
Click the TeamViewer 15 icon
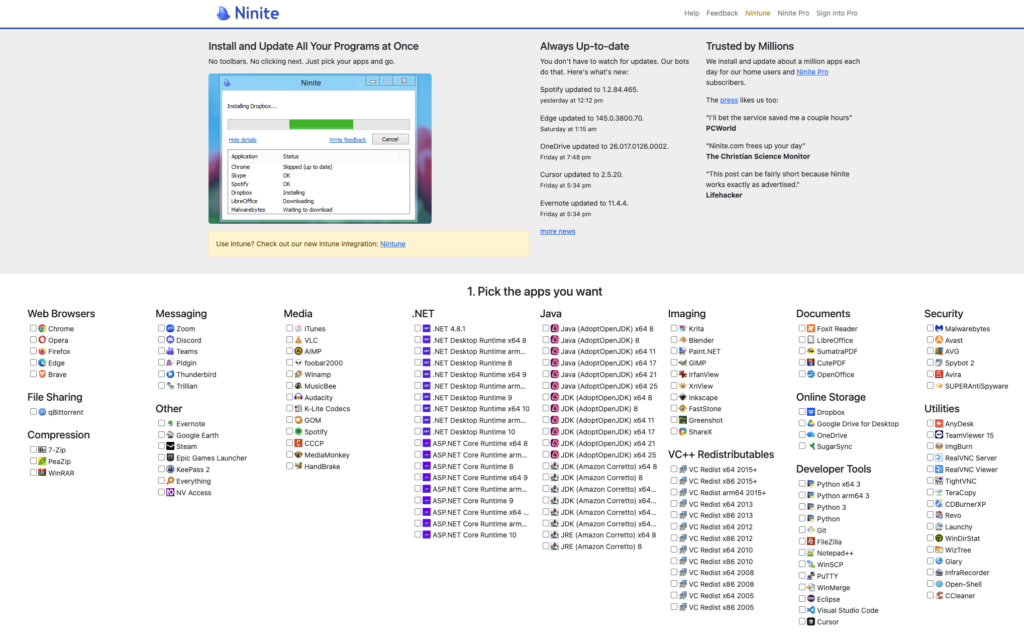pos(939,435)
